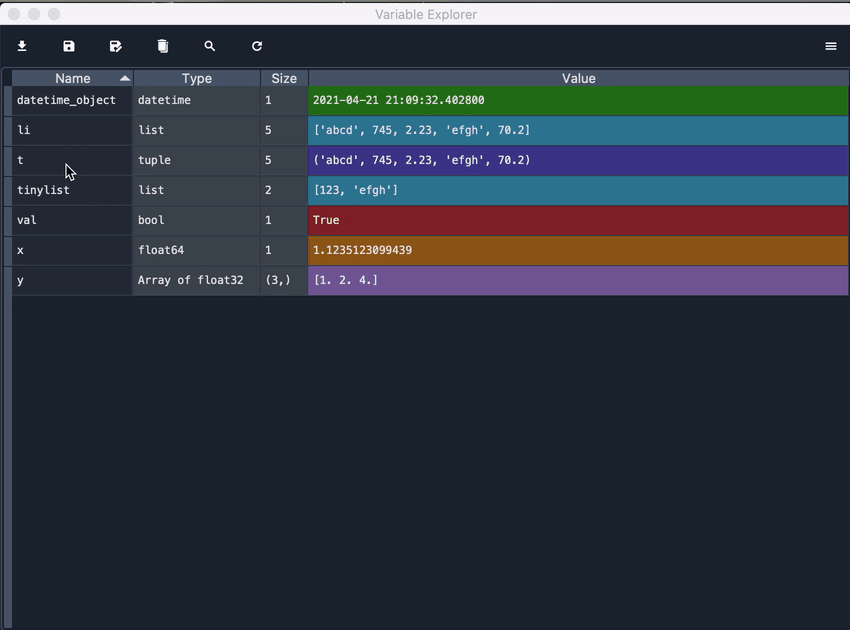The image size is (850, 630).
Task: Click the Name header sort arrow
Action: [127, 78]
